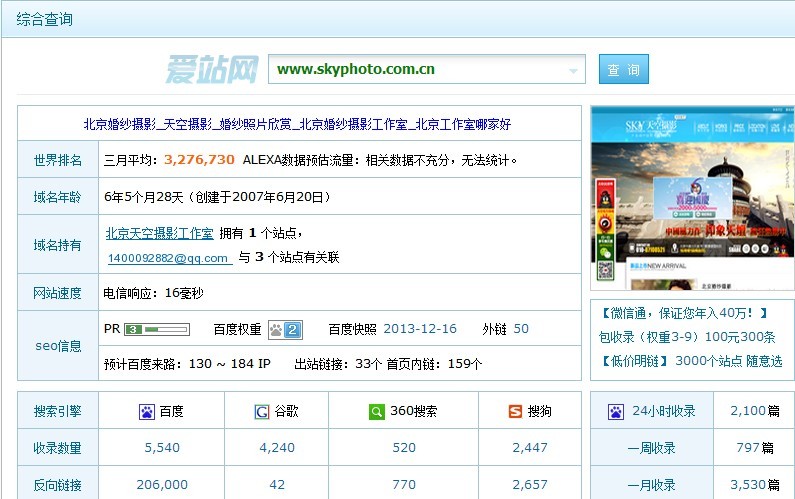Open the domain input dropdown arrow

click(x=573, y=70)
